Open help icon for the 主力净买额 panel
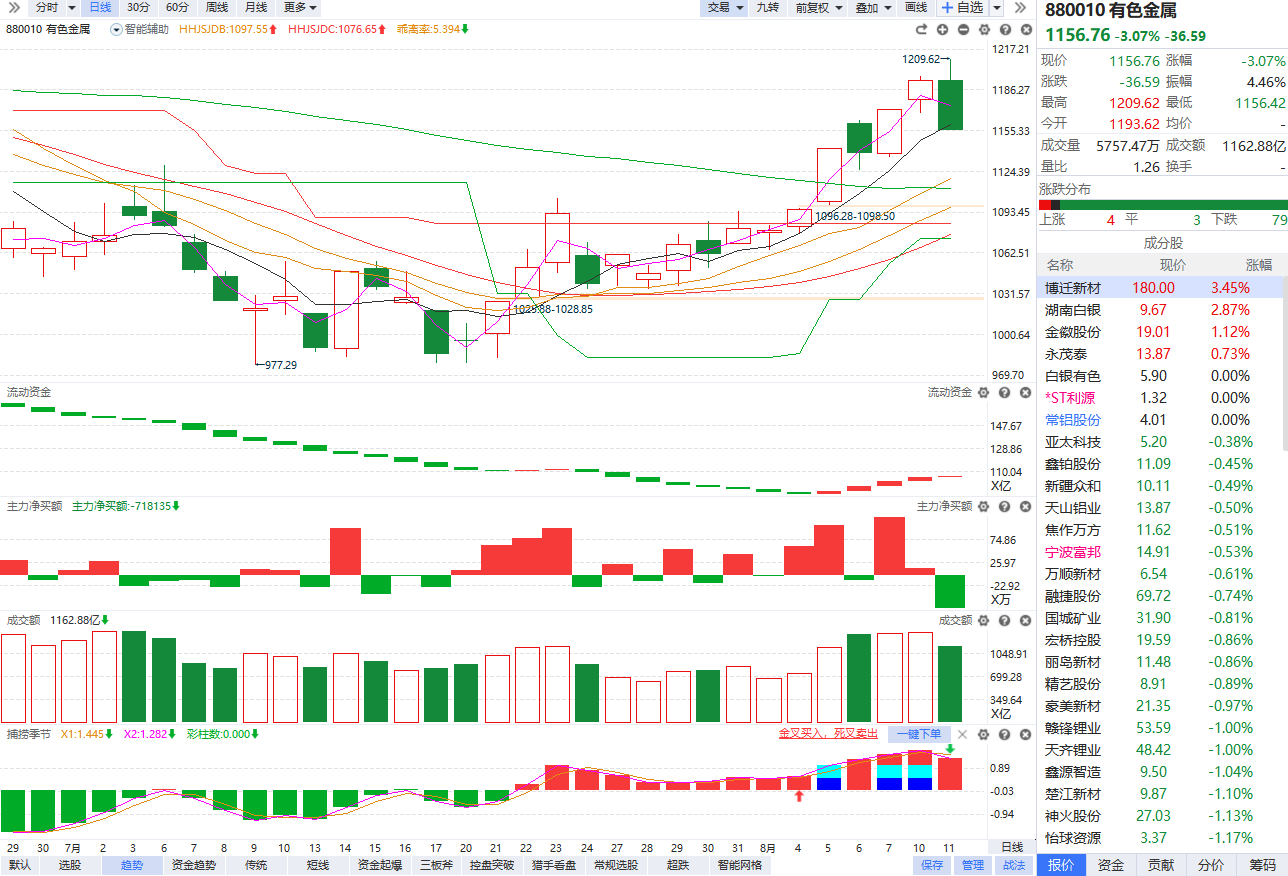The width and height of the screenshot is (1288, 876). [x=1005, y=507]
